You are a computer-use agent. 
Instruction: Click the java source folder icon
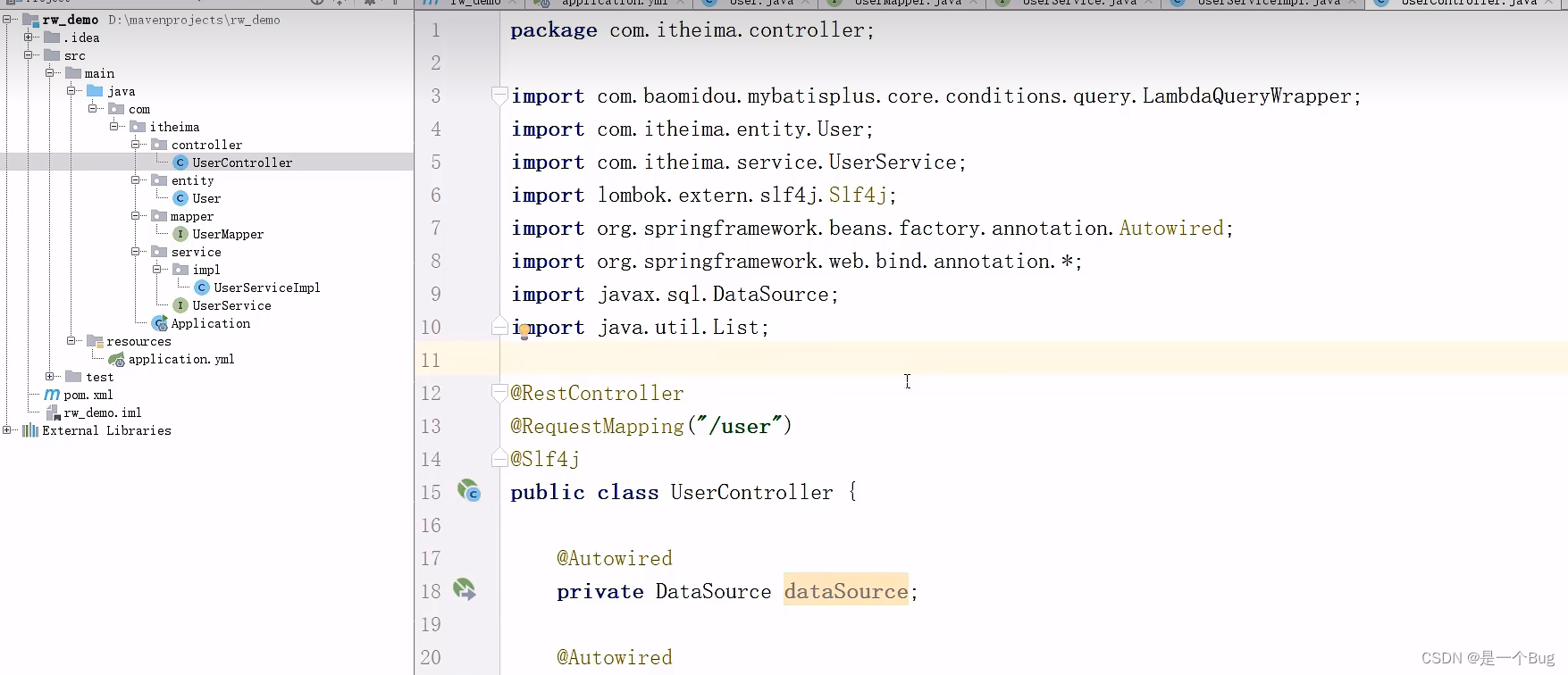(x=95, y=91)
